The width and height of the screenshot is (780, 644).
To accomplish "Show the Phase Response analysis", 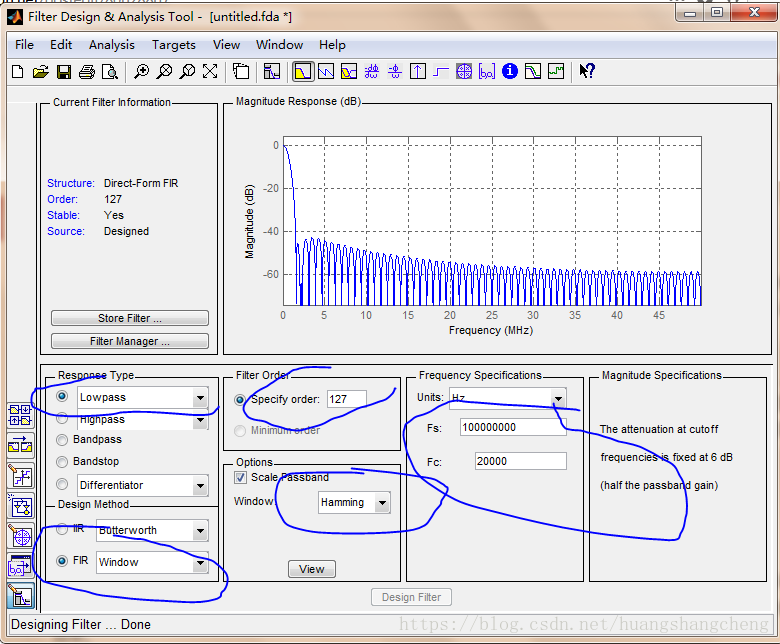I will point(326,72).
